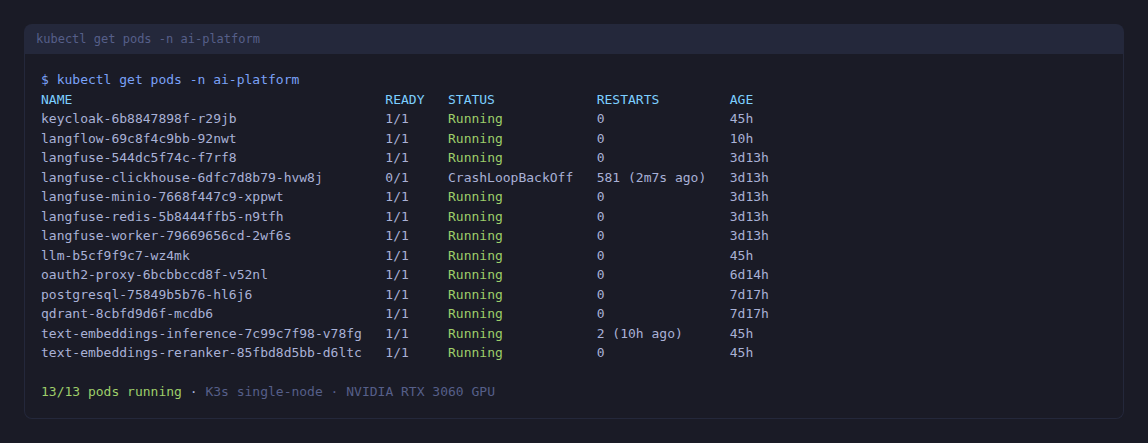Click the CrashLoopBackOff status text
This screenshot has width=1148, height=443.
[x=510, y=177]
